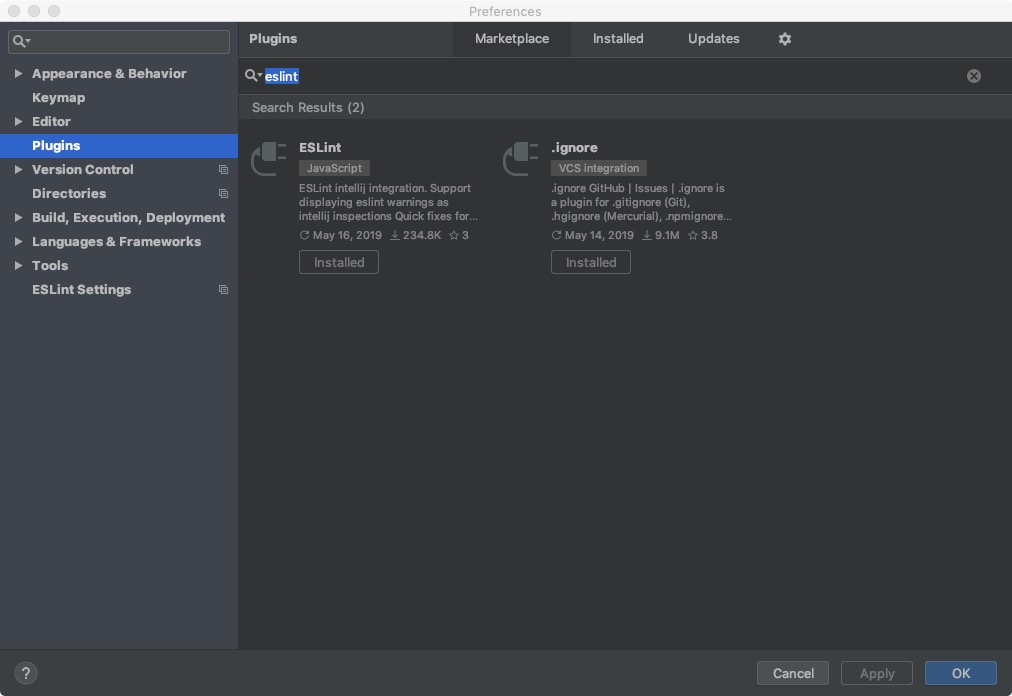
Task: Click the project-level icon beside Version Control
Action: coord(223,170)
